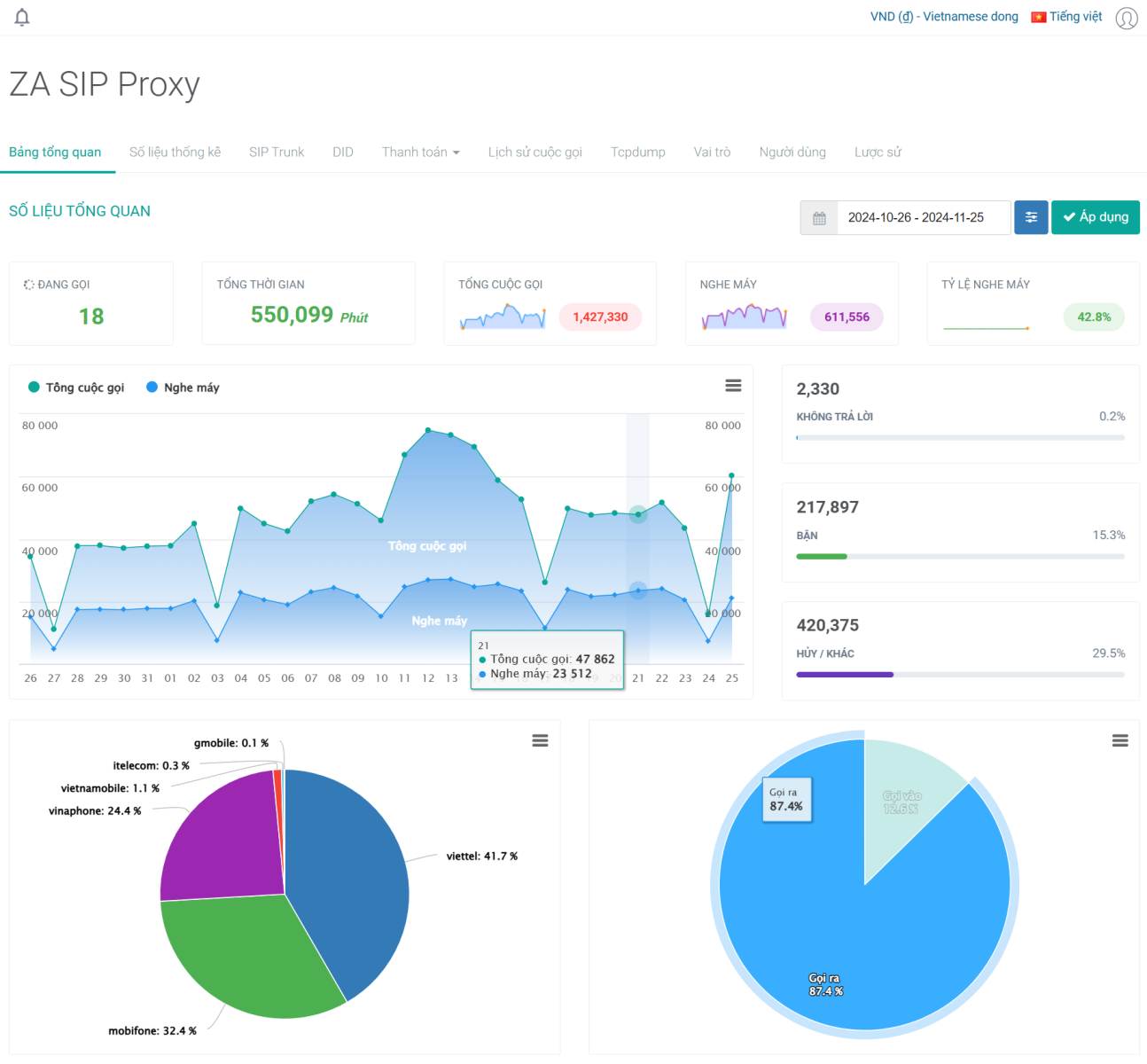Click the user profile icon
Image resolution: width=1147 pixels, height=1064 pixels.
(x=1126, y=18)
